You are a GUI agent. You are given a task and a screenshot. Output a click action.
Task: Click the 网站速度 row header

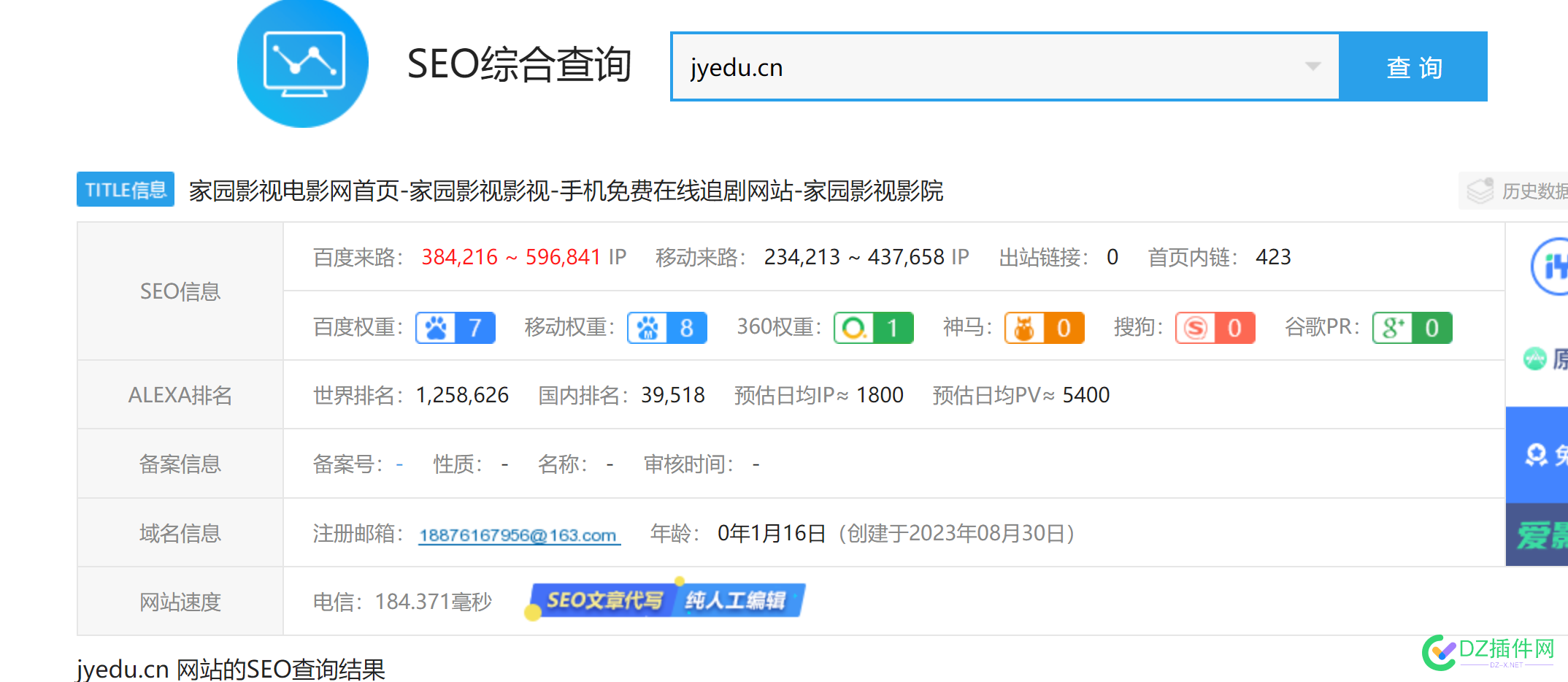click(x=180, y=602)
